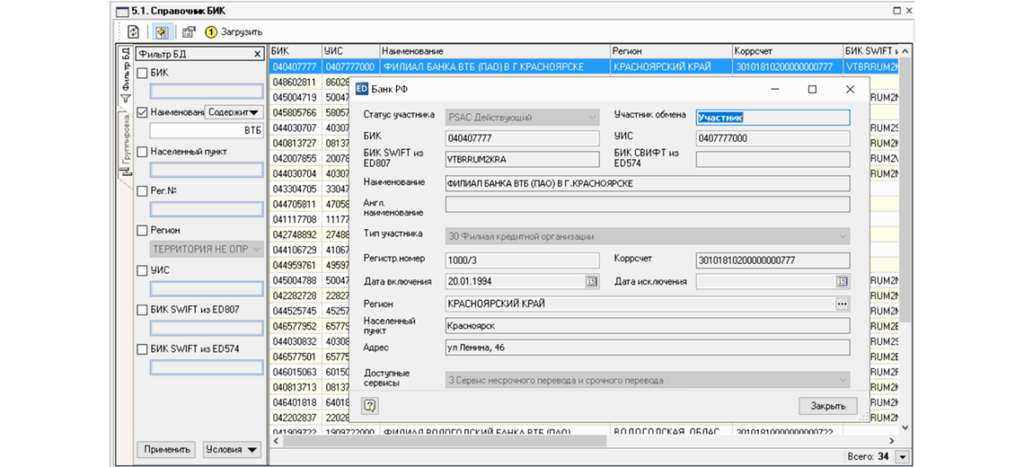This screenshot has height=467, width=1024.
Task: Open calendar picker for Дата включения
Action: pyautogui.click(x=591, y=282)
